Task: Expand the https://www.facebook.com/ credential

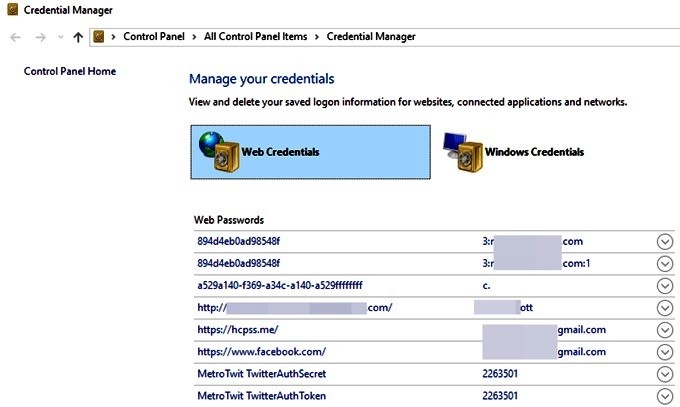Action: 664,352
